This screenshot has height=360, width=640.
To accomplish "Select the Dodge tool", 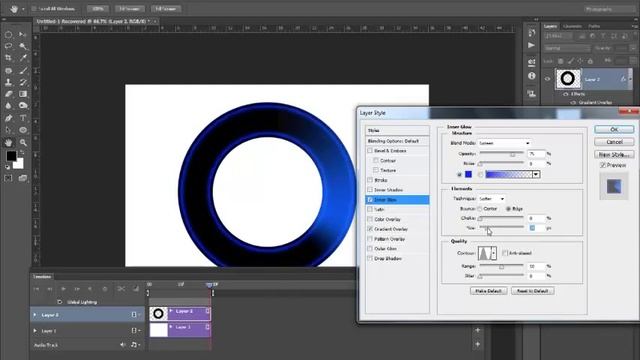I will click(23, 106).
